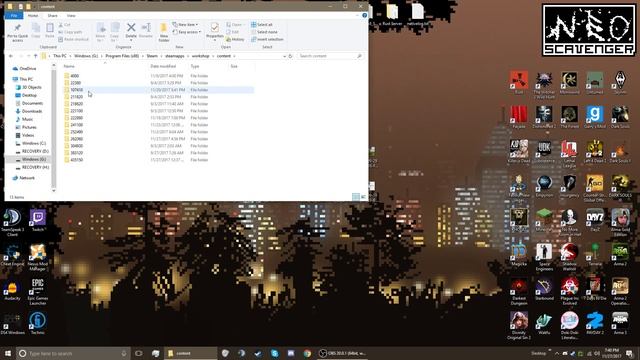This screenshot has width=640, height=360.
Task: Select the folder named 304930
Action: [77, 146]
